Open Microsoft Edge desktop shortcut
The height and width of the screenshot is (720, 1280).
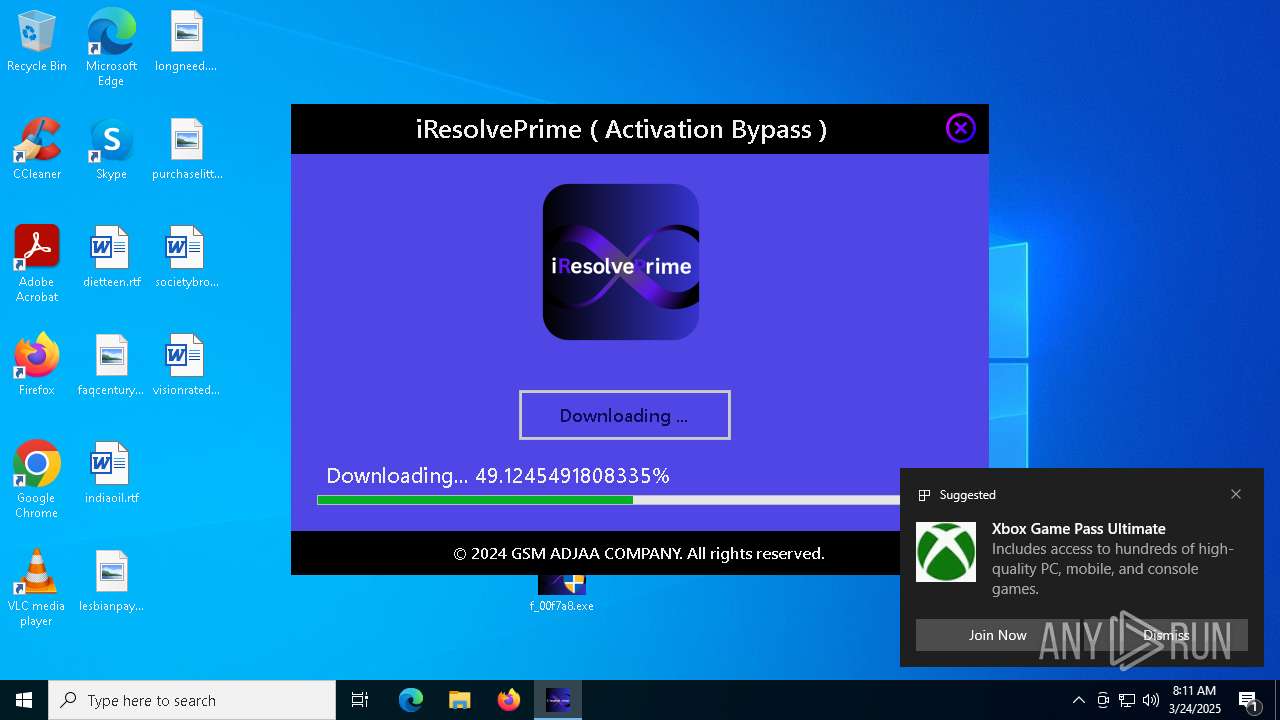111,48
